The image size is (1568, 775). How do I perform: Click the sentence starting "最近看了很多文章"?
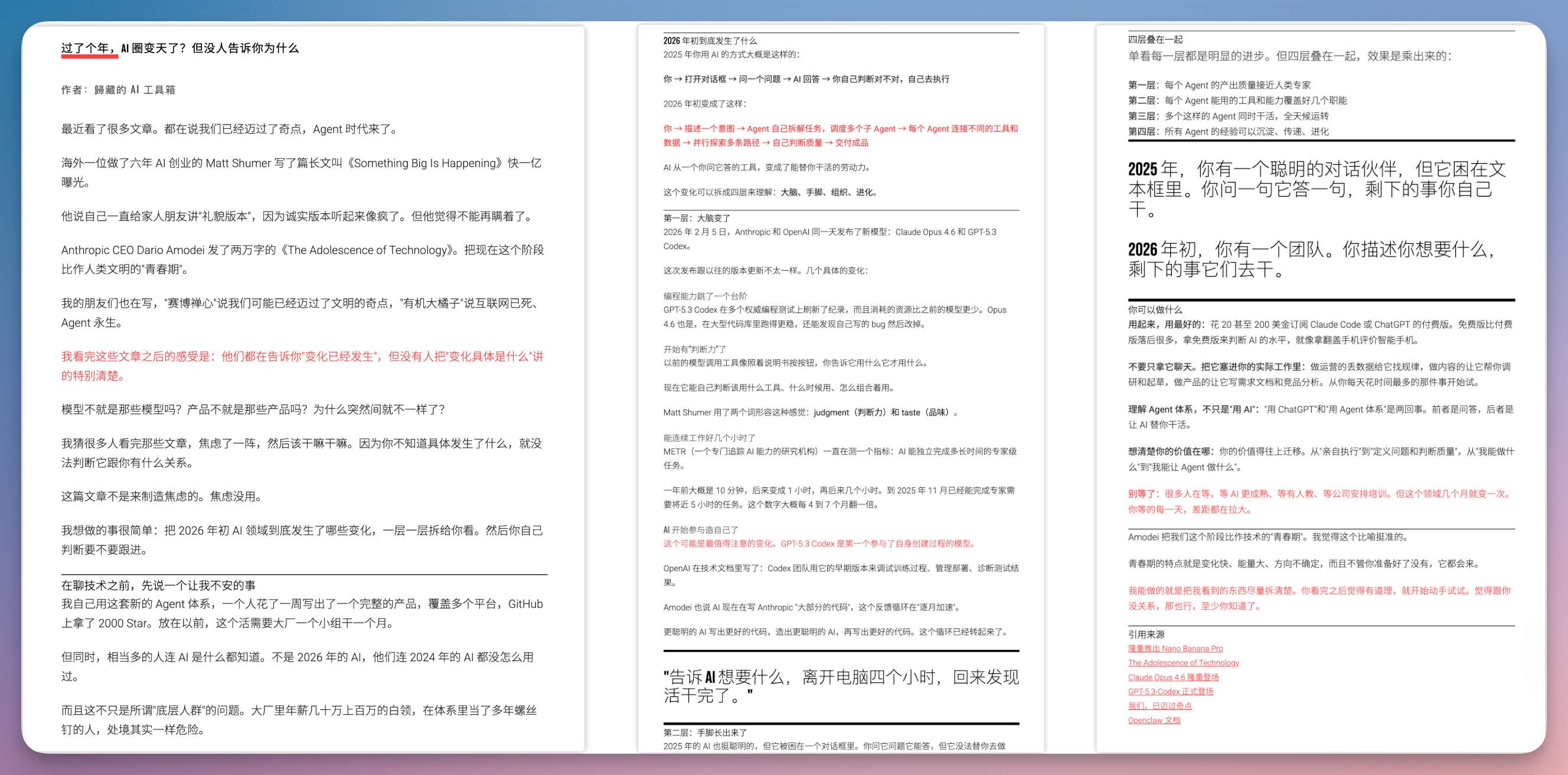[x=231, y=129]
